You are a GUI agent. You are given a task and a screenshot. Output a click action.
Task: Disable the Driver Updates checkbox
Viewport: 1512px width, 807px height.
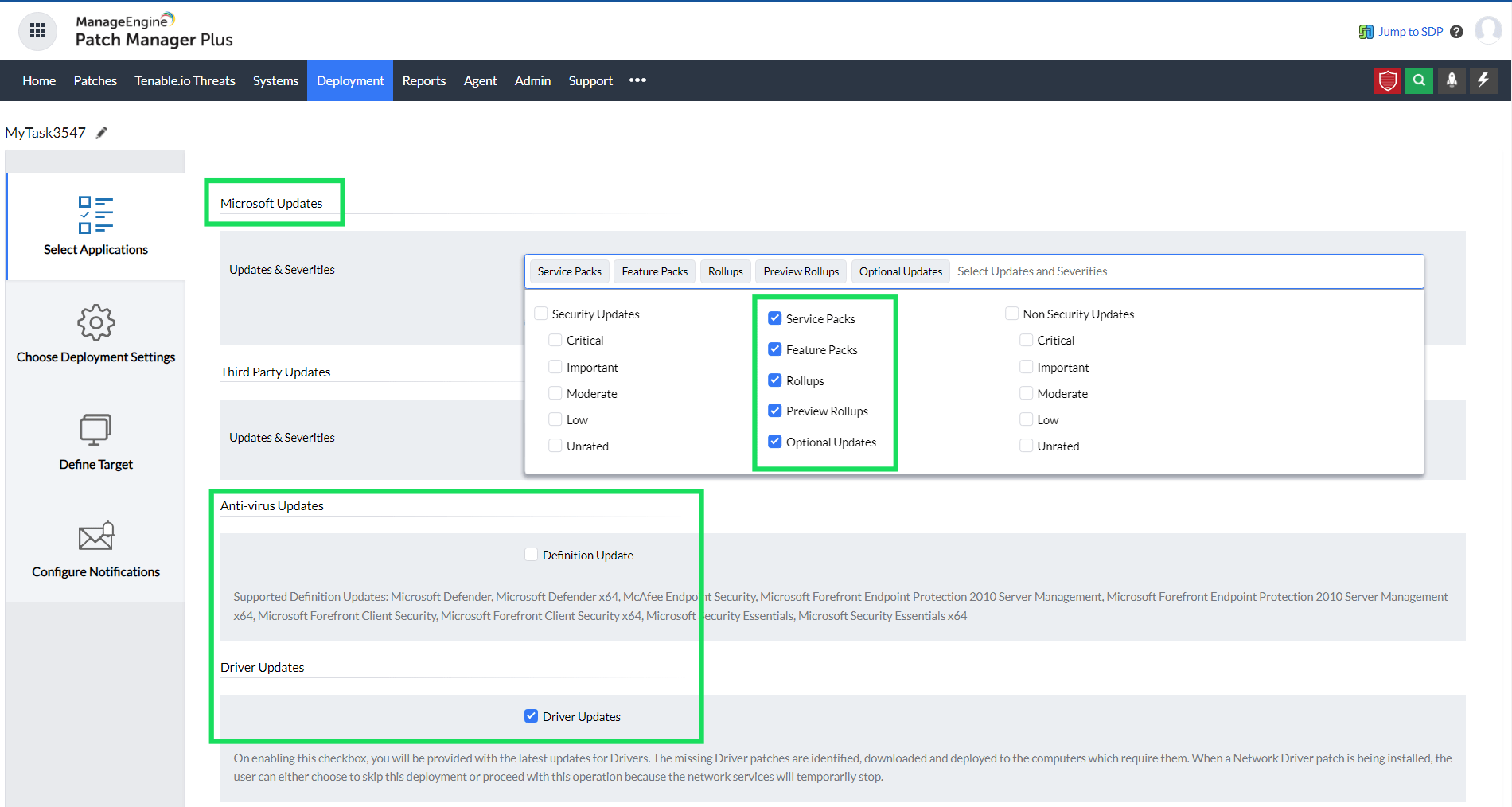pyautogui.click(x=531, y=716)
